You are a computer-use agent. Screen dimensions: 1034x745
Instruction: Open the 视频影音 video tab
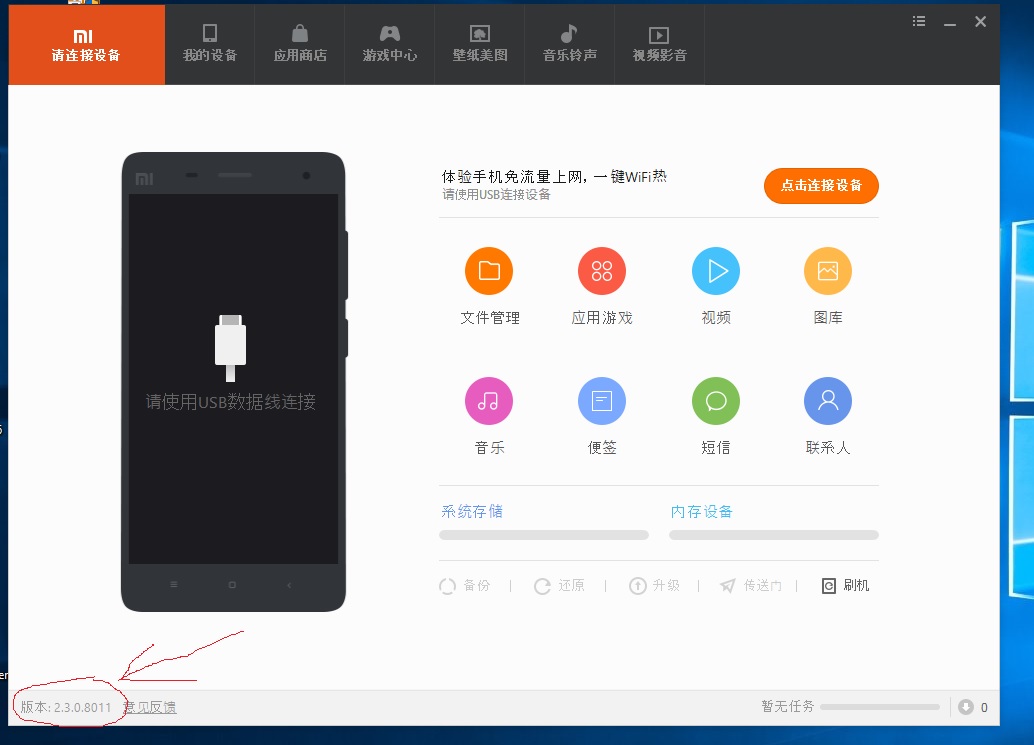click(x=659, y=45)
